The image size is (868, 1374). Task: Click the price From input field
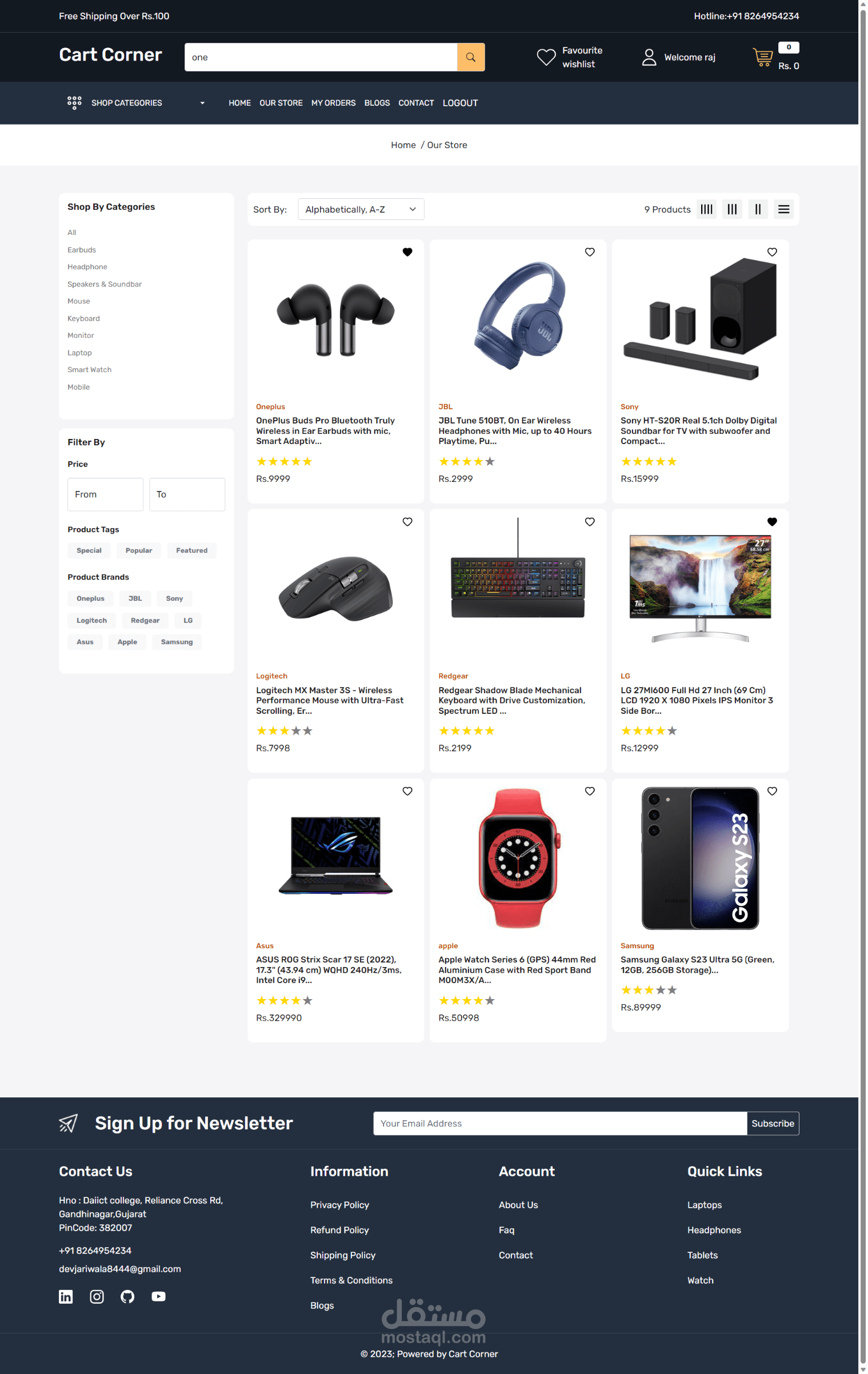pyautogui.click(x=105, y=494)
